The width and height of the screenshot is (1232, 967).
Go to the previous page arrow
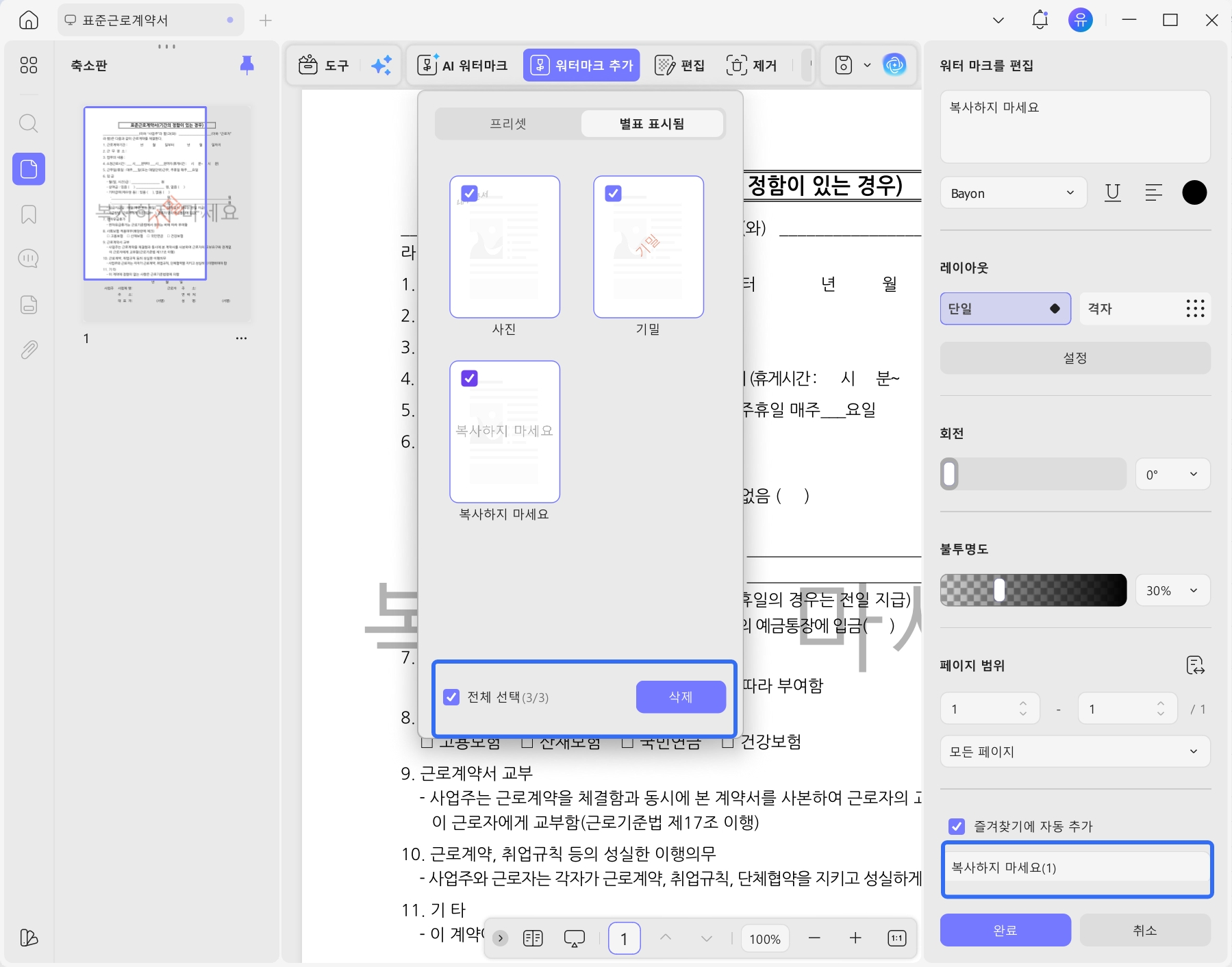pyautogui.click(x=666, y=938)
